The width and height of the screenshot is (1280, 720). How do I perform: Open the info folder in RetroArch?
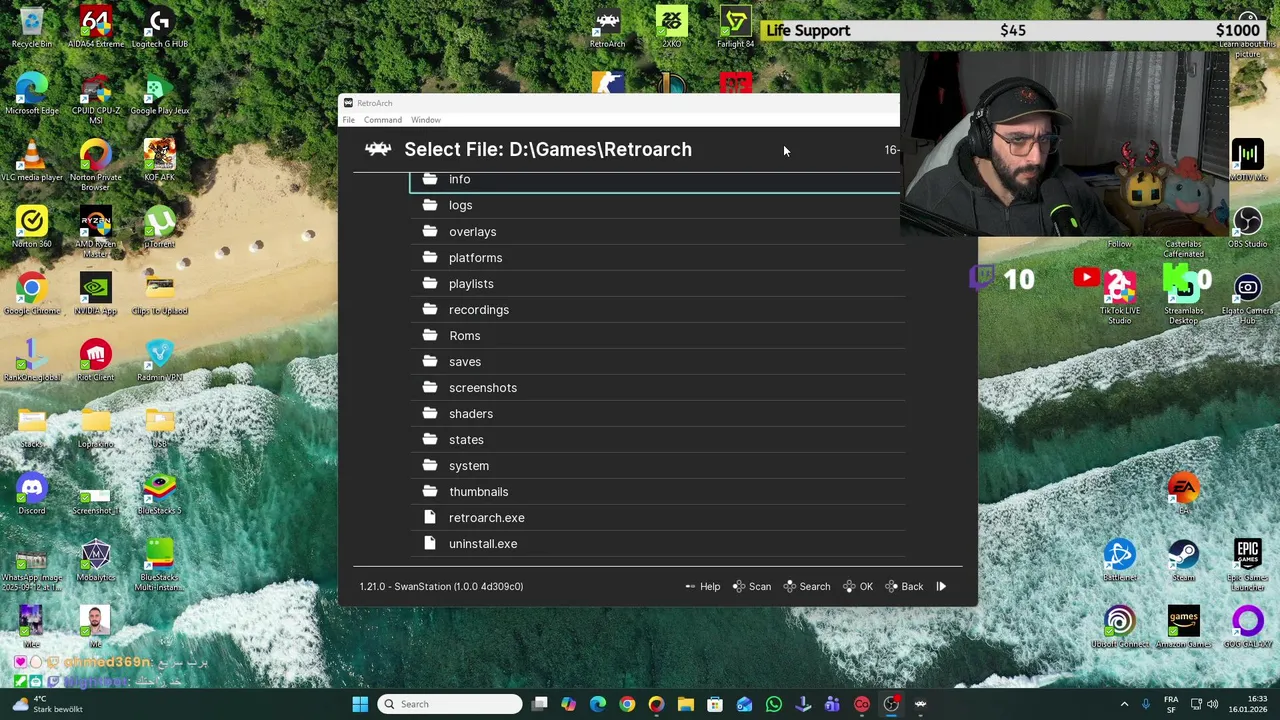(655, 179)
